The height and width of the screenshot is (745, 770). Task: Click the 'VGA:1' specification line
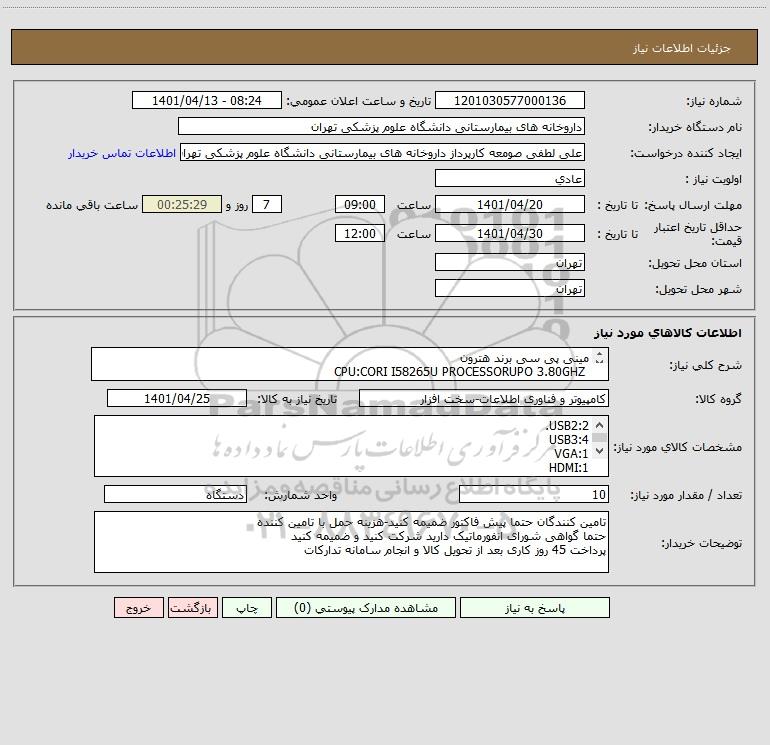(x=571, y=454)
